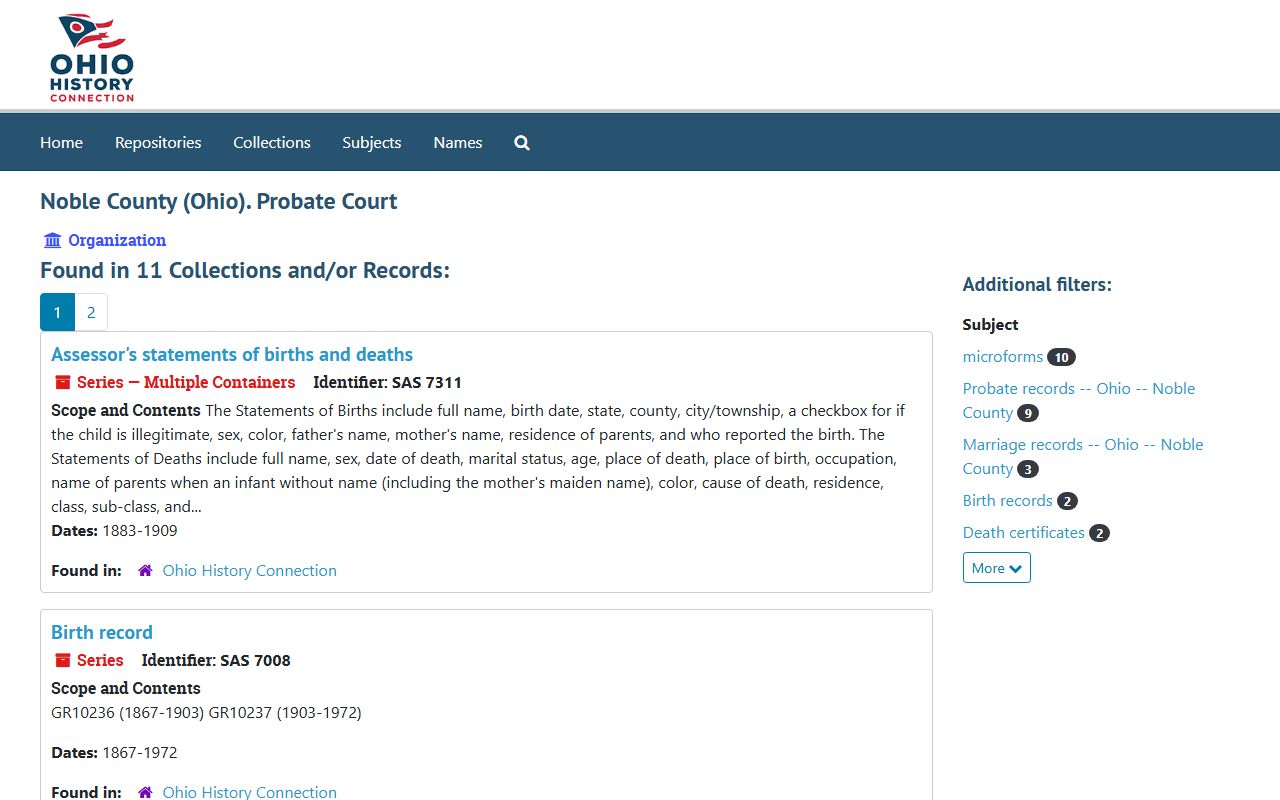Image resolution: width=1280 pixels, height=800 pixels.
Task: Open Assessor's statements of births and deaths
Action: point(232,354)
